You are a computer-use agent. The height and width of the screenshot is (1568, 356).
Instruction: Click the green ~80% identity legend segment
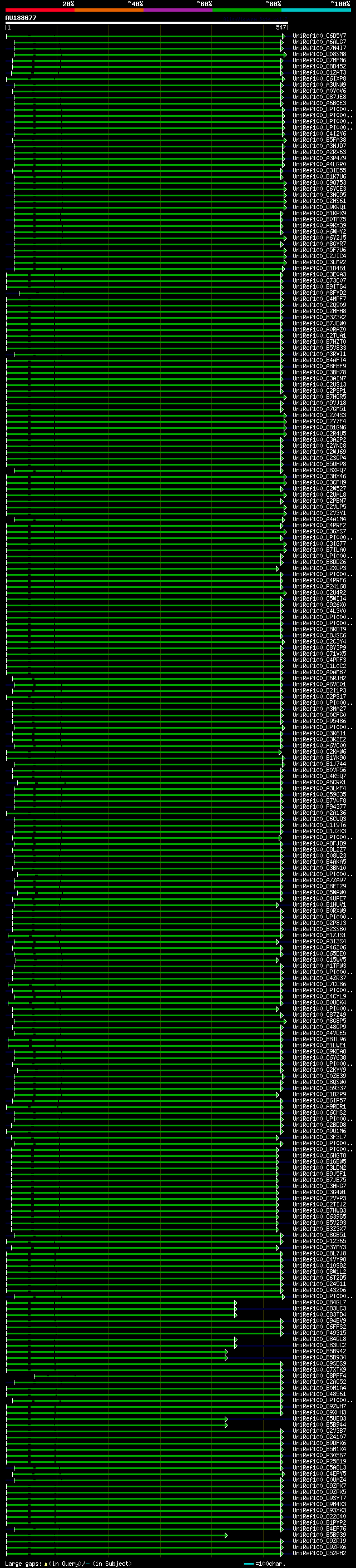(247, 10)
